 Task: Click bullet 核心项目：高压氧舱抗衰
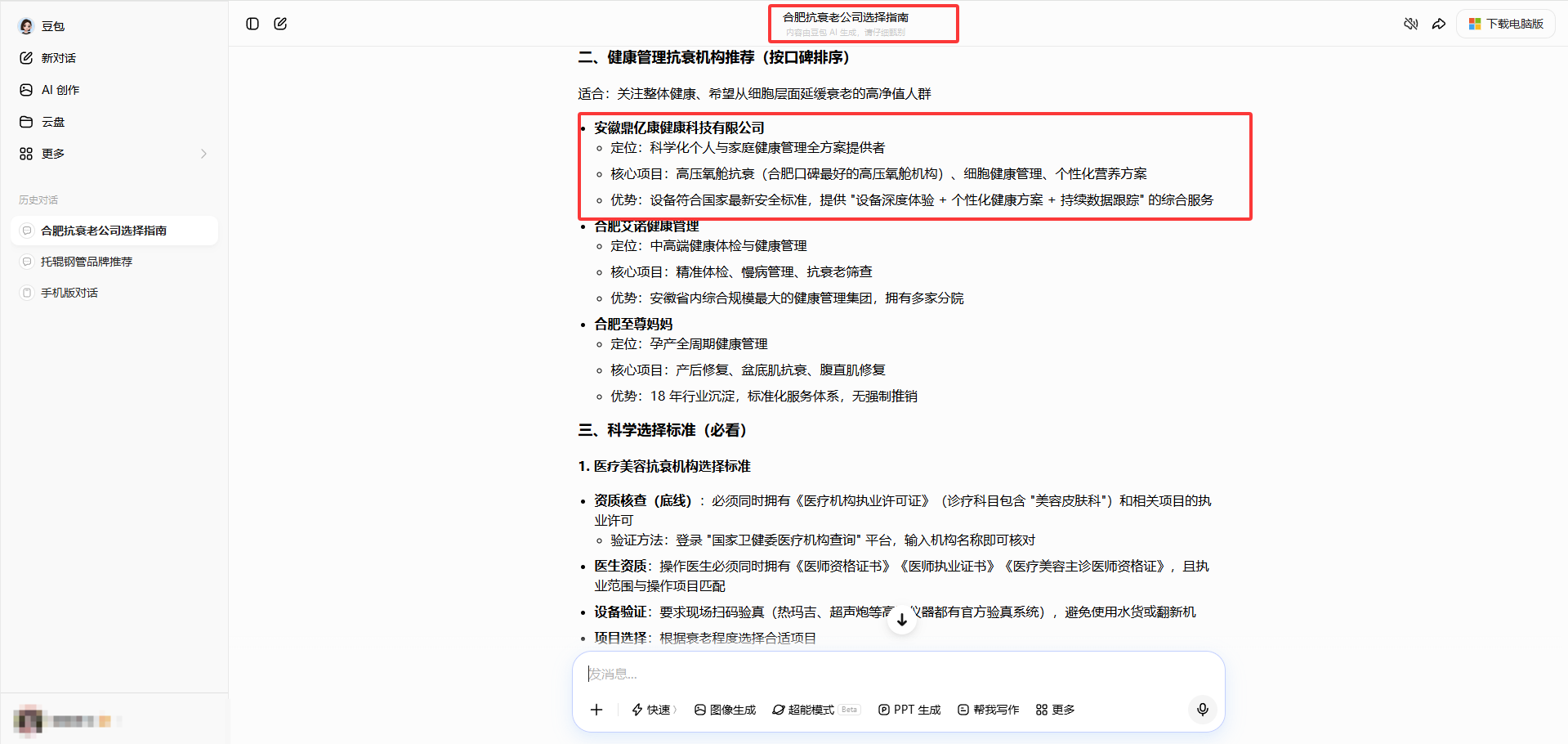(x=878, y=174)
